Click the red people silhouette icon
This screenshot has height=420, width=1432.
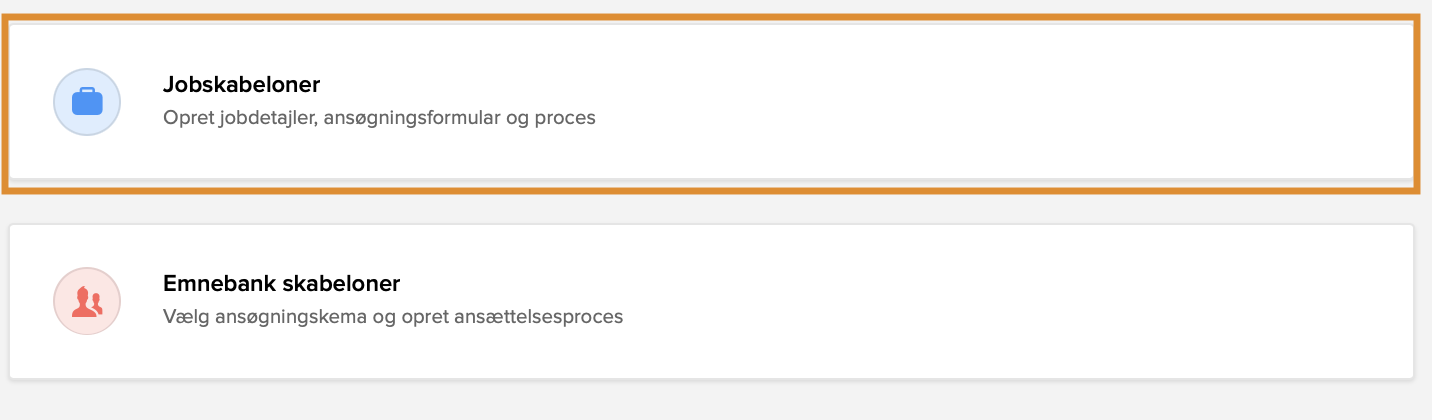click(x=87, y=301)
